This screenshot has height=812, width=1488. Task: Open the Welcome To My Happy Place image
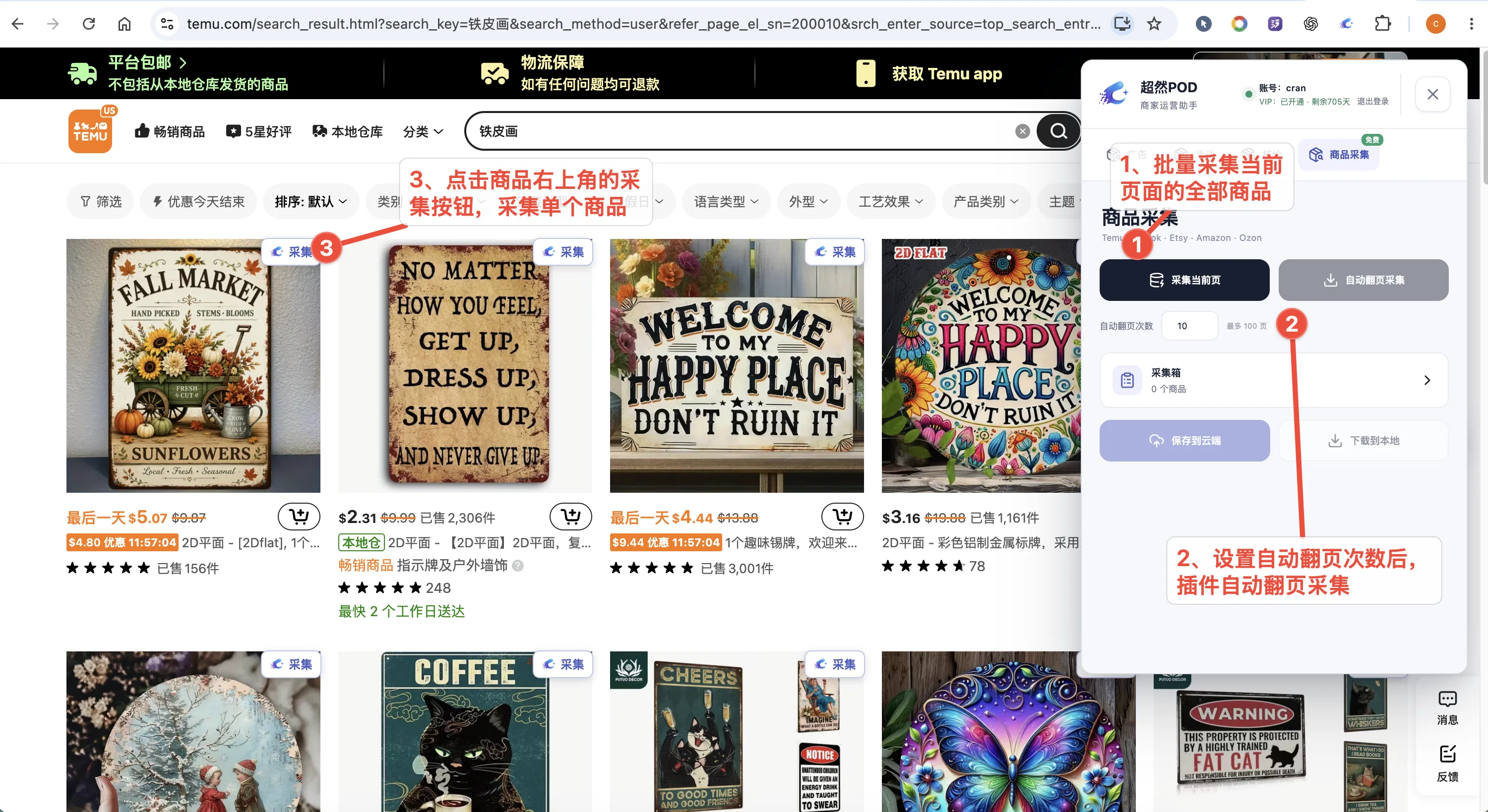[x=737, y=365]
